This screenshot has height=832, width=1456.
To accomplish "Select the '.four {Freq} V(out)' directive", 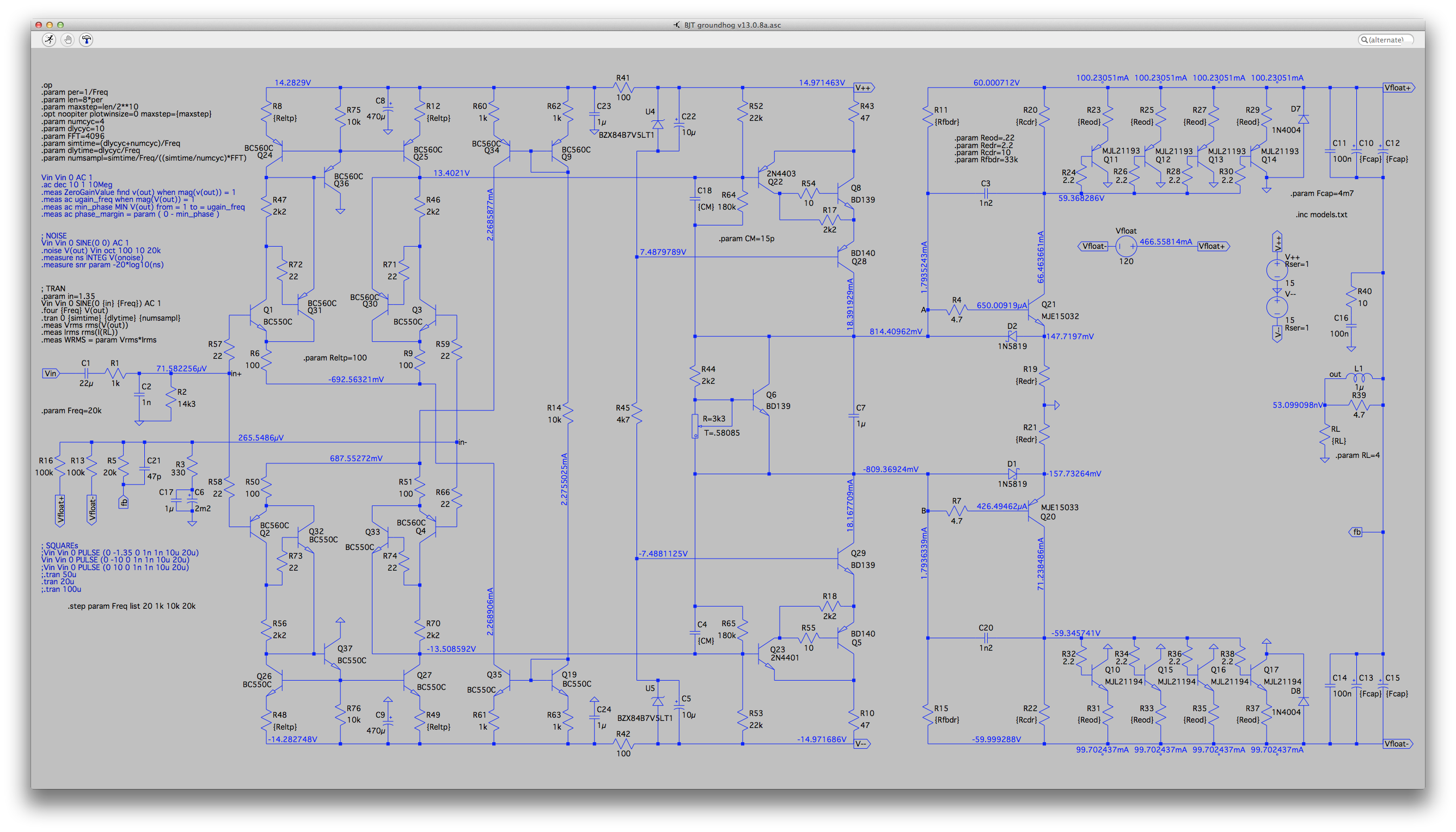I will (74, 310).
